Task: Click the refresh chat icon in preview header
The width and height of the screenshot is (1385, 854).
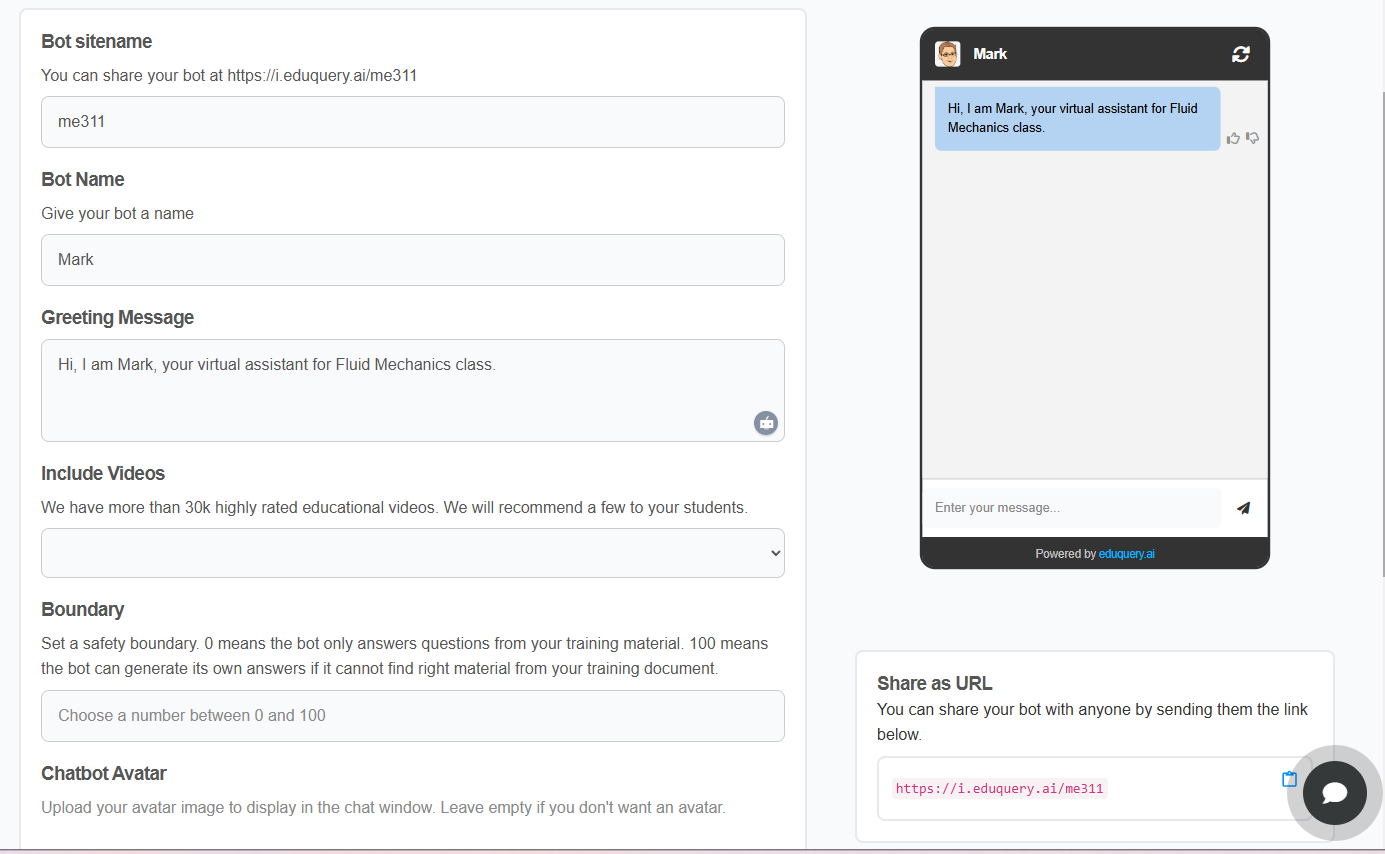Action: 1240,54
